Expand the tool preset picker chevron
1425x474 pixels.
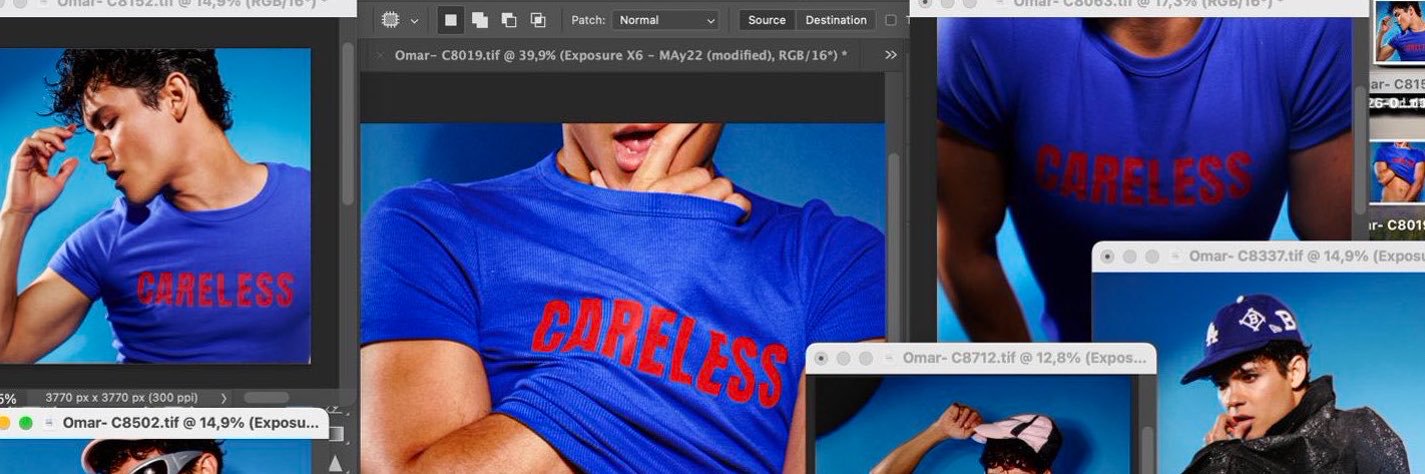[x=414, y=20]
